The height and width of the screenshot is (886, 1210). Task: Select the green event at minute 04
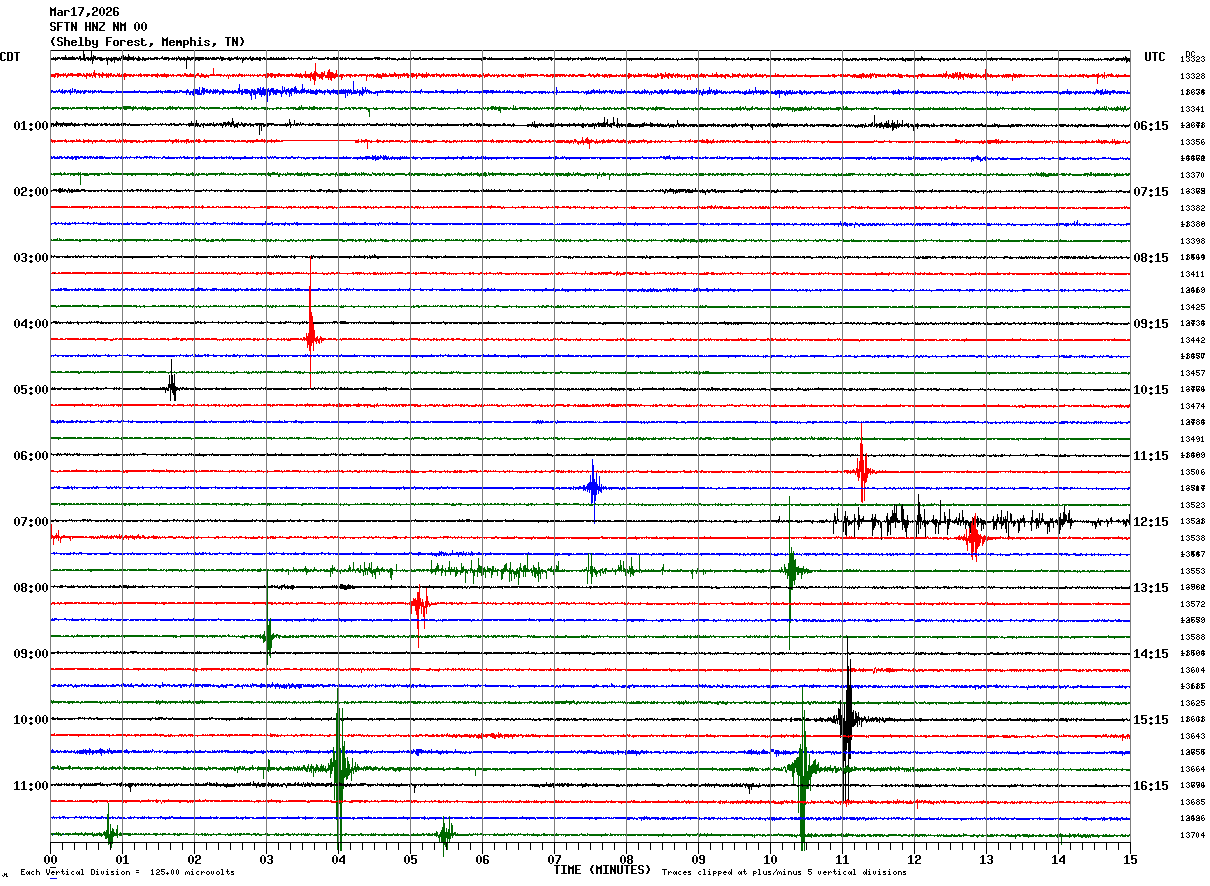pyautogui.click(x=339, y=768)
